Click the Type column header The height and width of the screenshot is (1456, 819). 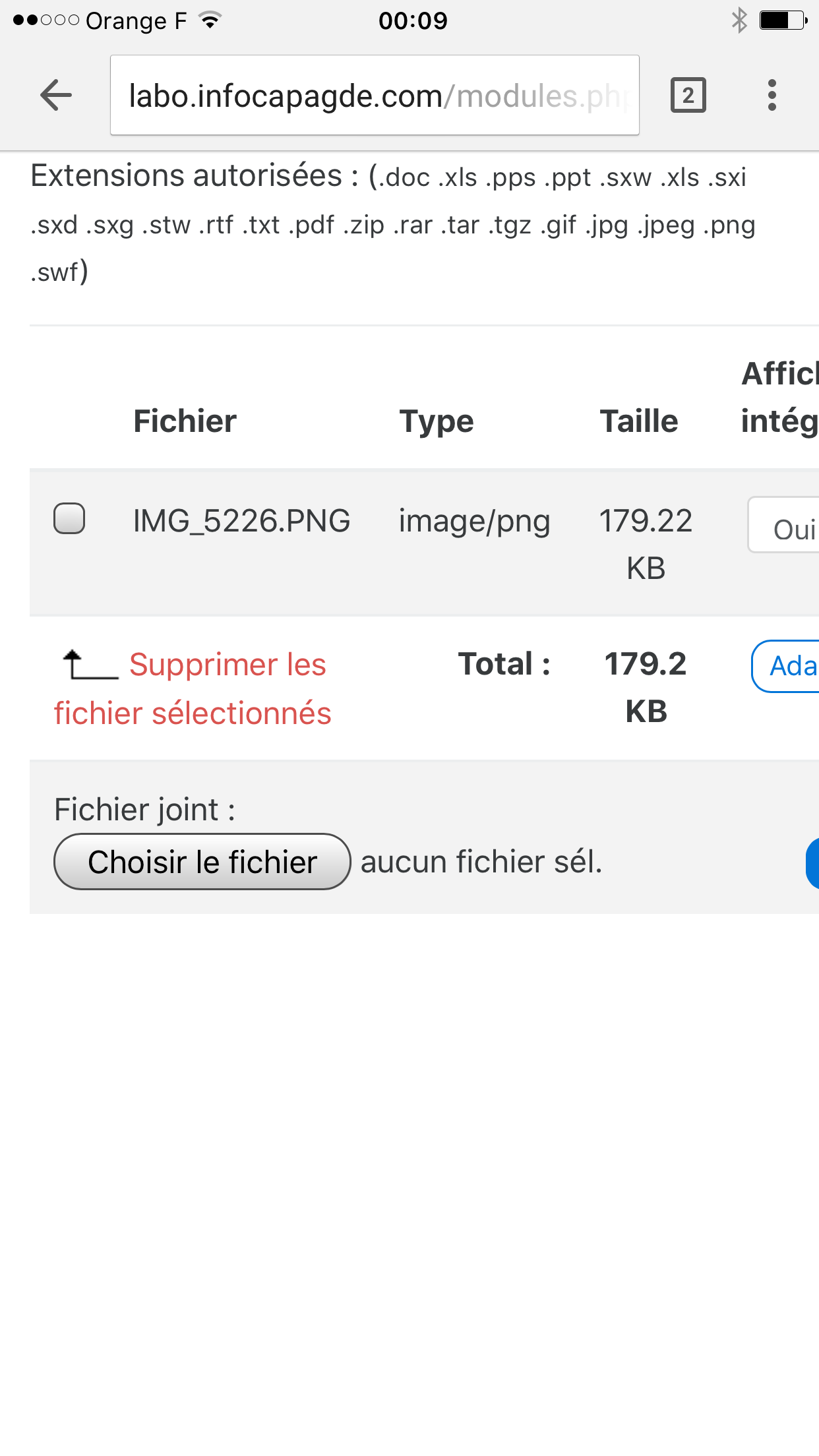point(437,422)
